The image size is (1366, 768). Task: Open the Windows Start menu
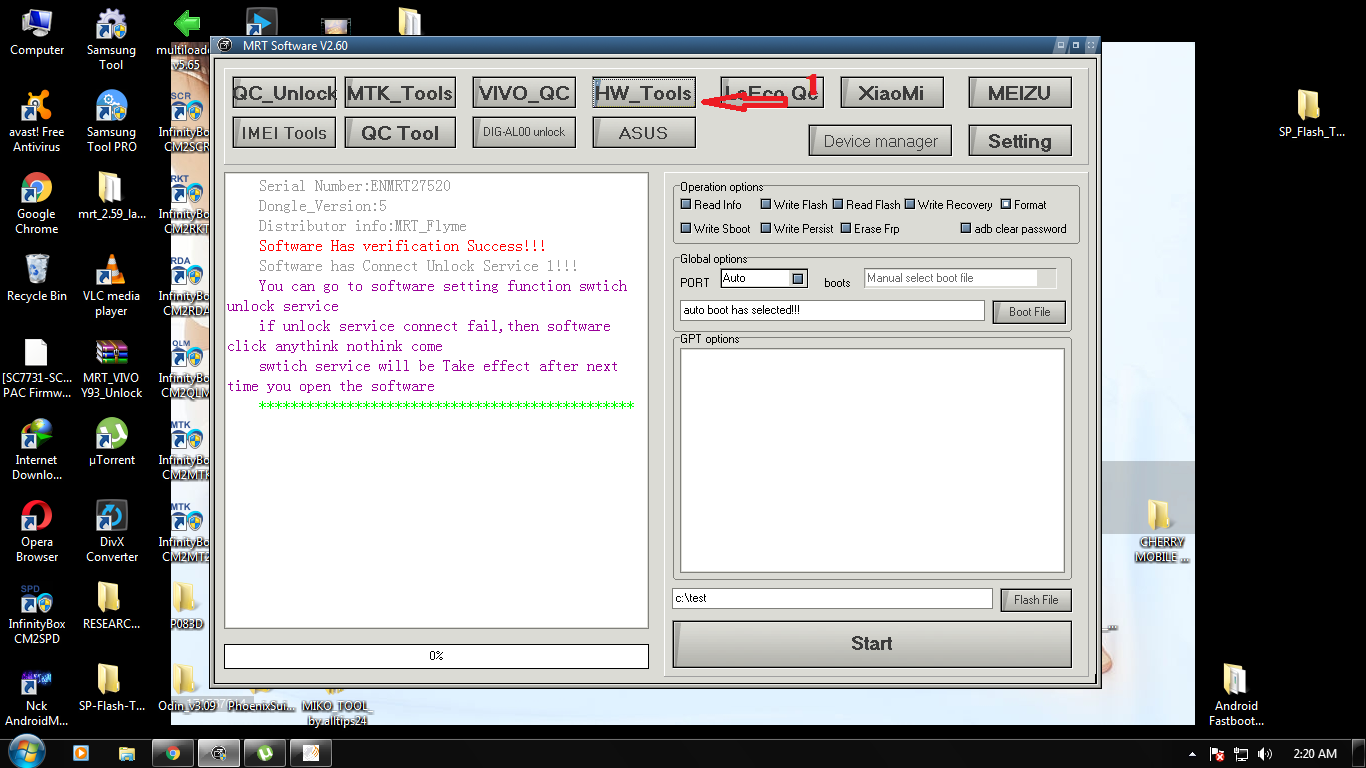(x=26, y=752)
